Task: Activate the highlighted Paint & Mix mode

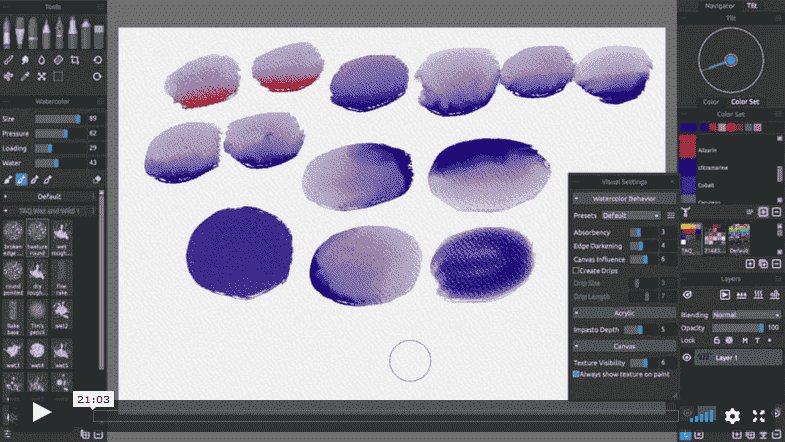Action: (21, 180)
